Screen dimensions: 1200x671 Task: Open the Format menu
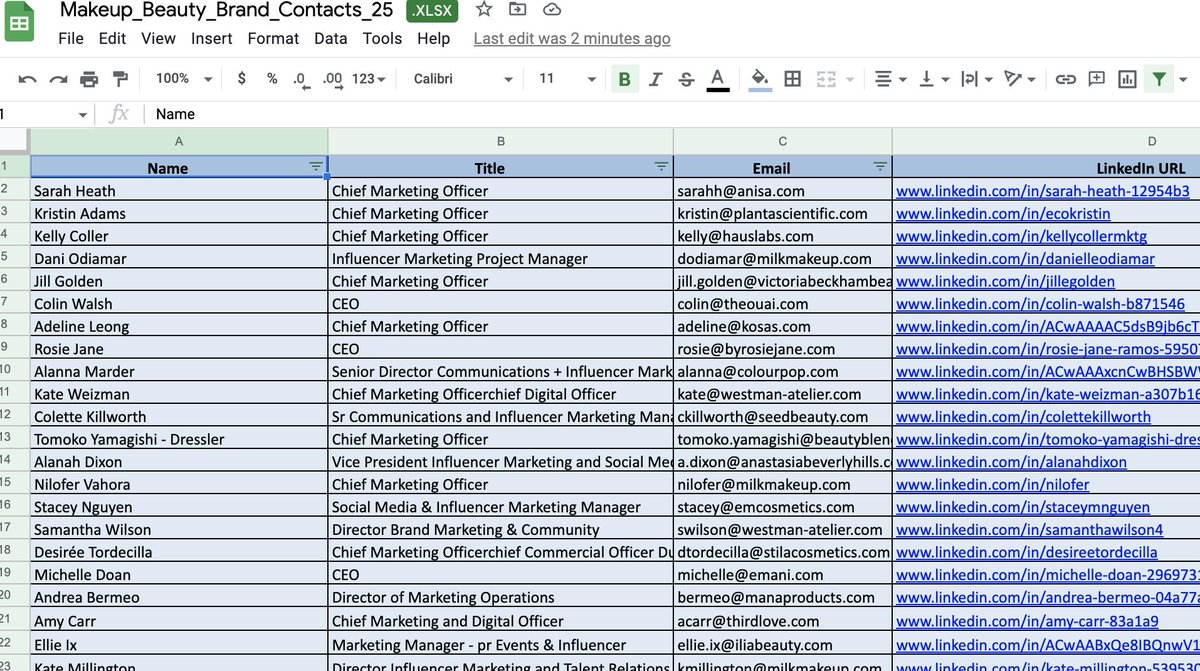point(273,39)
